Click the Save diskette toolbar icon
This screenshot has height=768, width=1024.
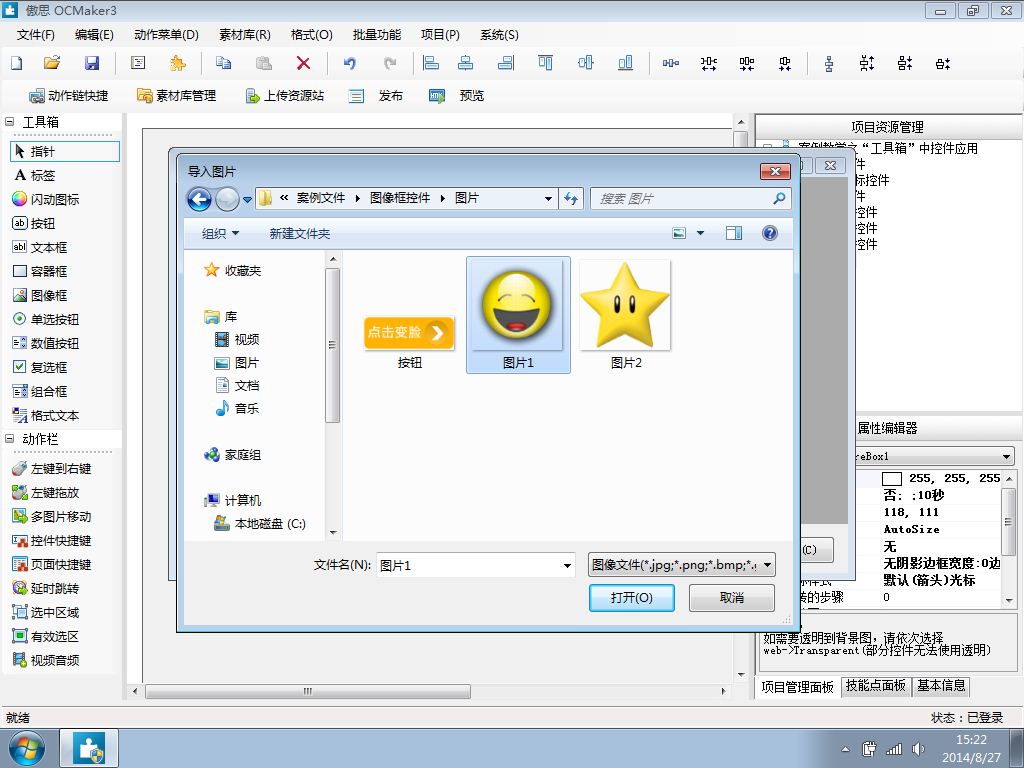pos(92,63)
